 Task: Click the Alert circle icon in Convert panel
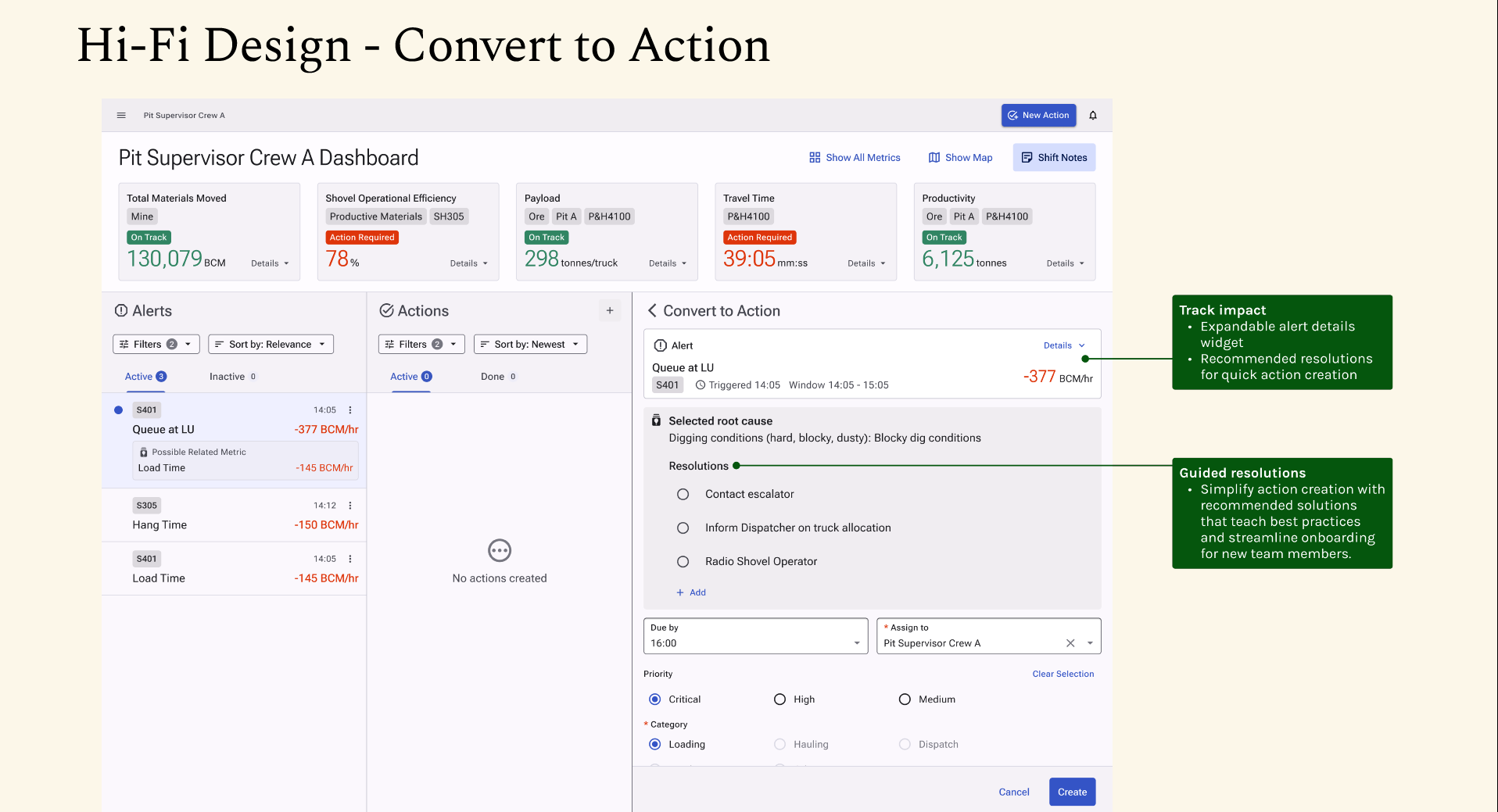(661, 345)
